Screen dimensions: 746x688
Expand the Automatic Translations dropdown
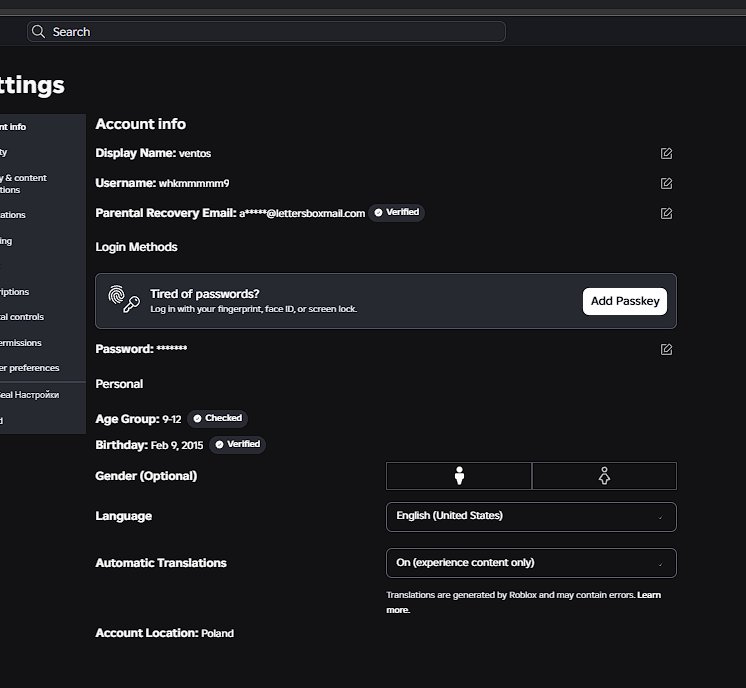click(531, 563)
